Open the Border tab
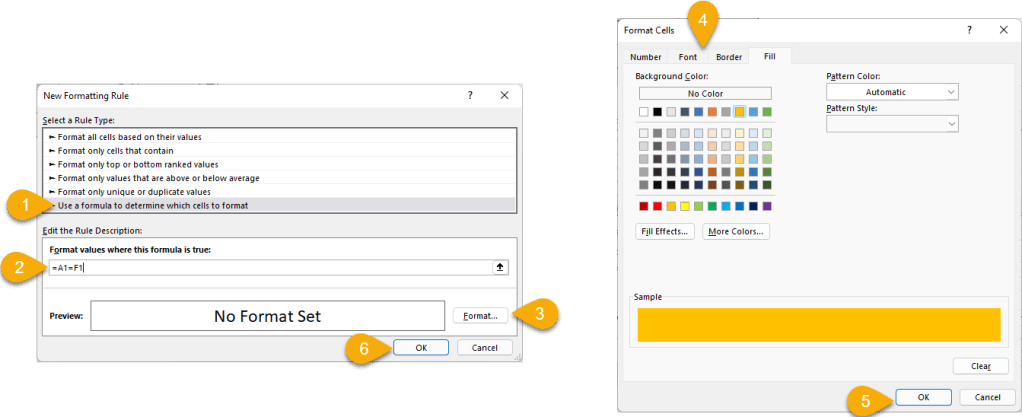Viewport: 1022px width, 417px height. click(x=729, y=57)
